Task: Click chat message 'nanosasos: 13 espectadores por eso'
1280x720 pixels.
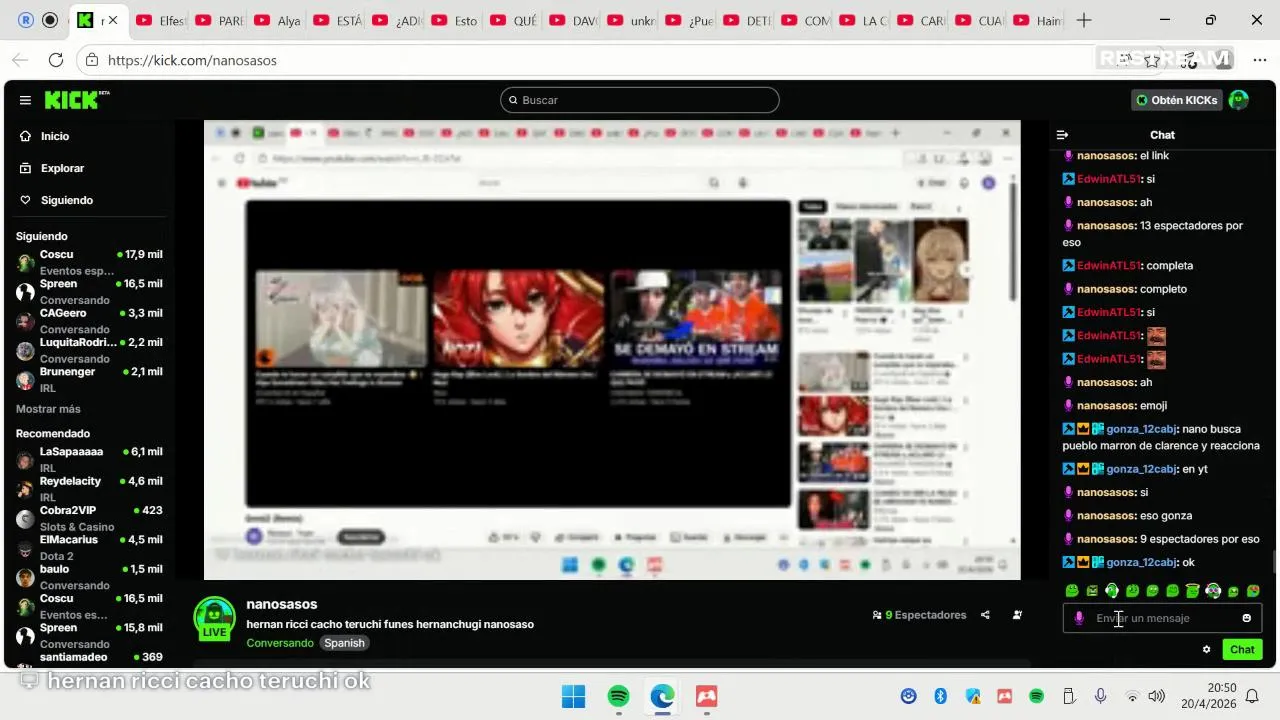Action: (1153, 234)
